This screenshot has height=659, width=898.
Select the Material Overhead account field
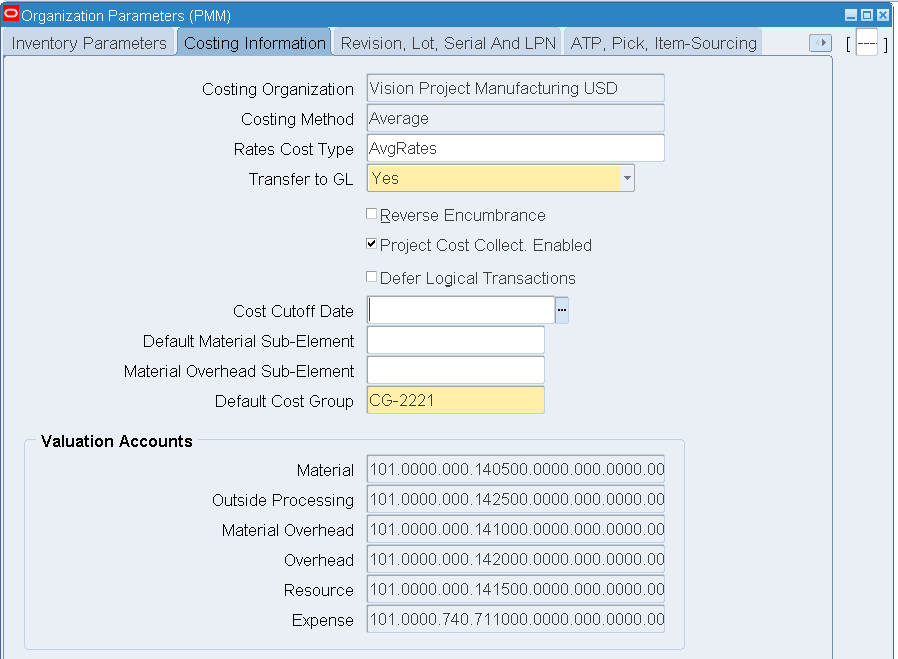[x=515, y=530]
